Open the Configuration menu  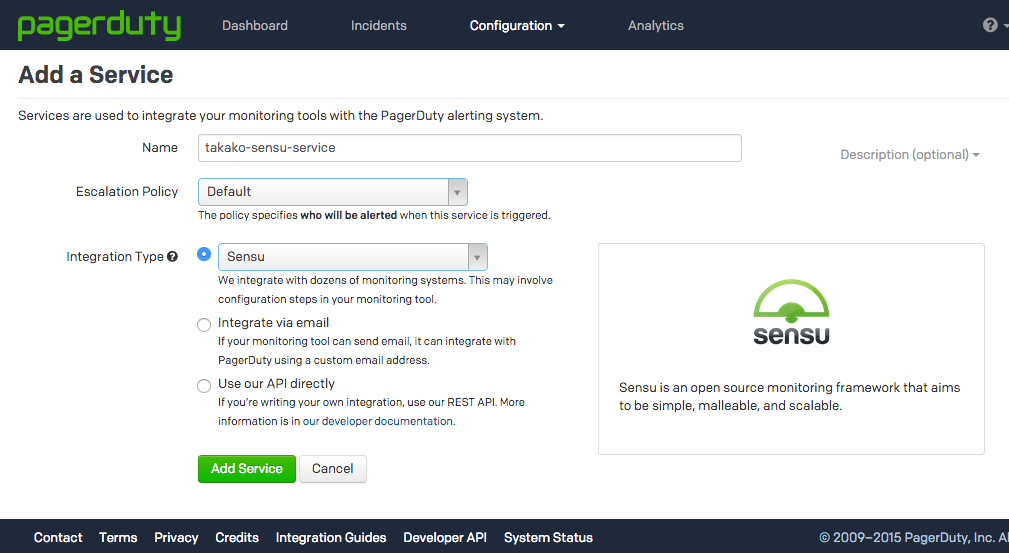pos(517,26)
